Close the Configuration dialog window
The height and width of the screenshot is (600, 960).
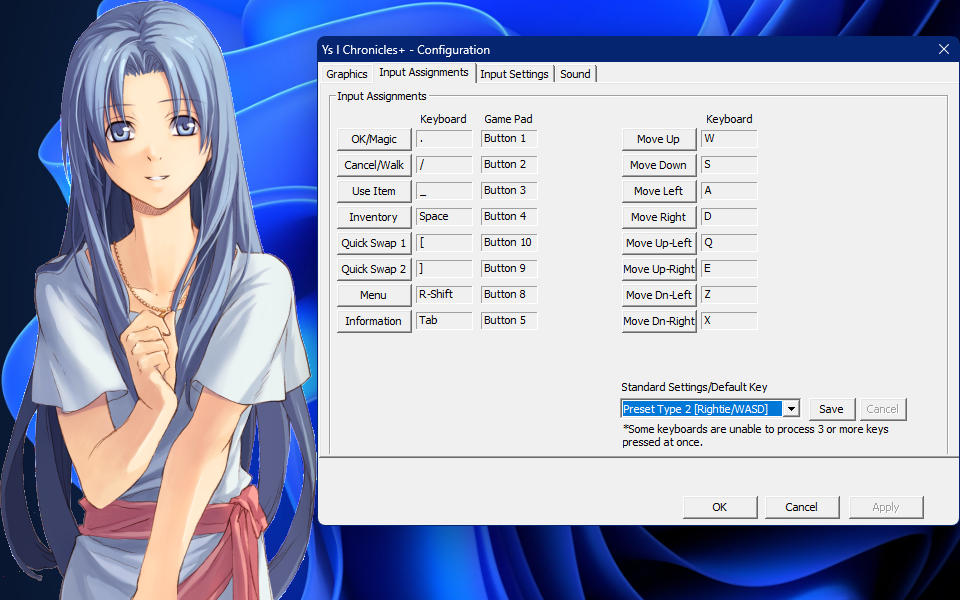coord(943,49)
